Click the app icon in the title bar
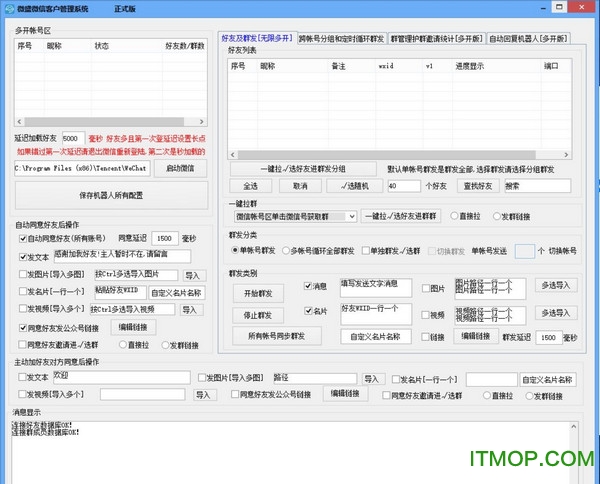 9,8
